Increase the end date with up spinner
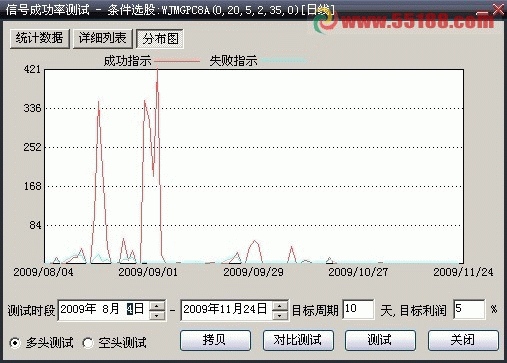Image resolution: width=507 pixels, height=363 pixels. pyautogui.click(x=280, y=305)
